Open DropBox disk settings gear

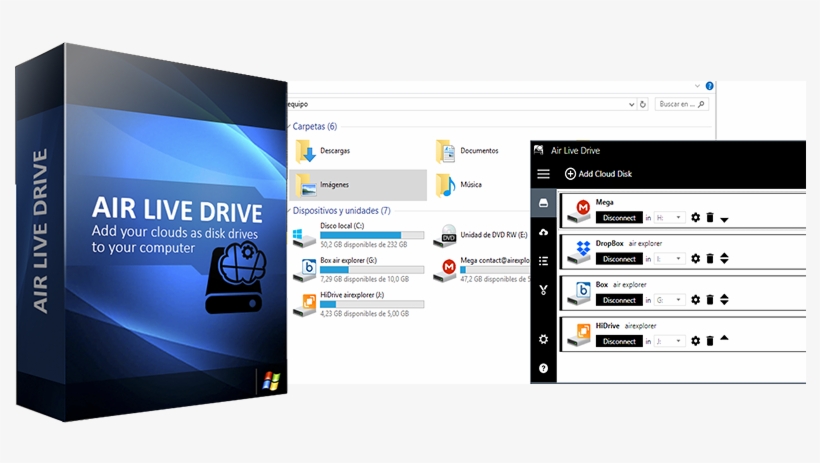click(x=696, y=258)
